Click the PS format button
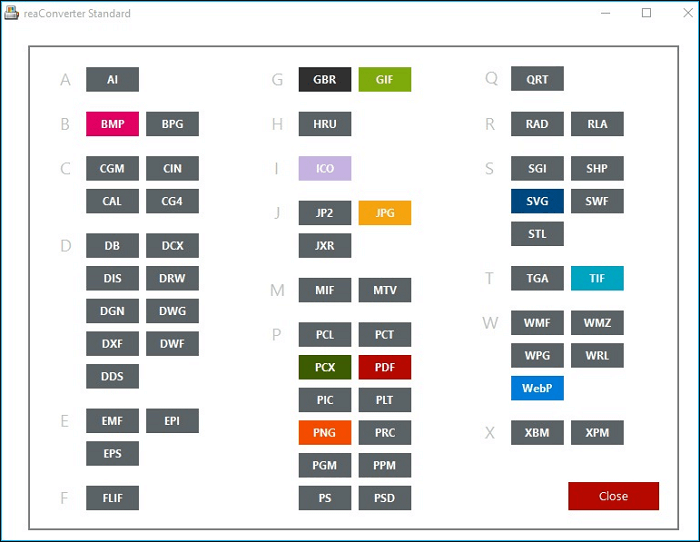The height and width of the screenshot is (542, 700). (325, 498)
